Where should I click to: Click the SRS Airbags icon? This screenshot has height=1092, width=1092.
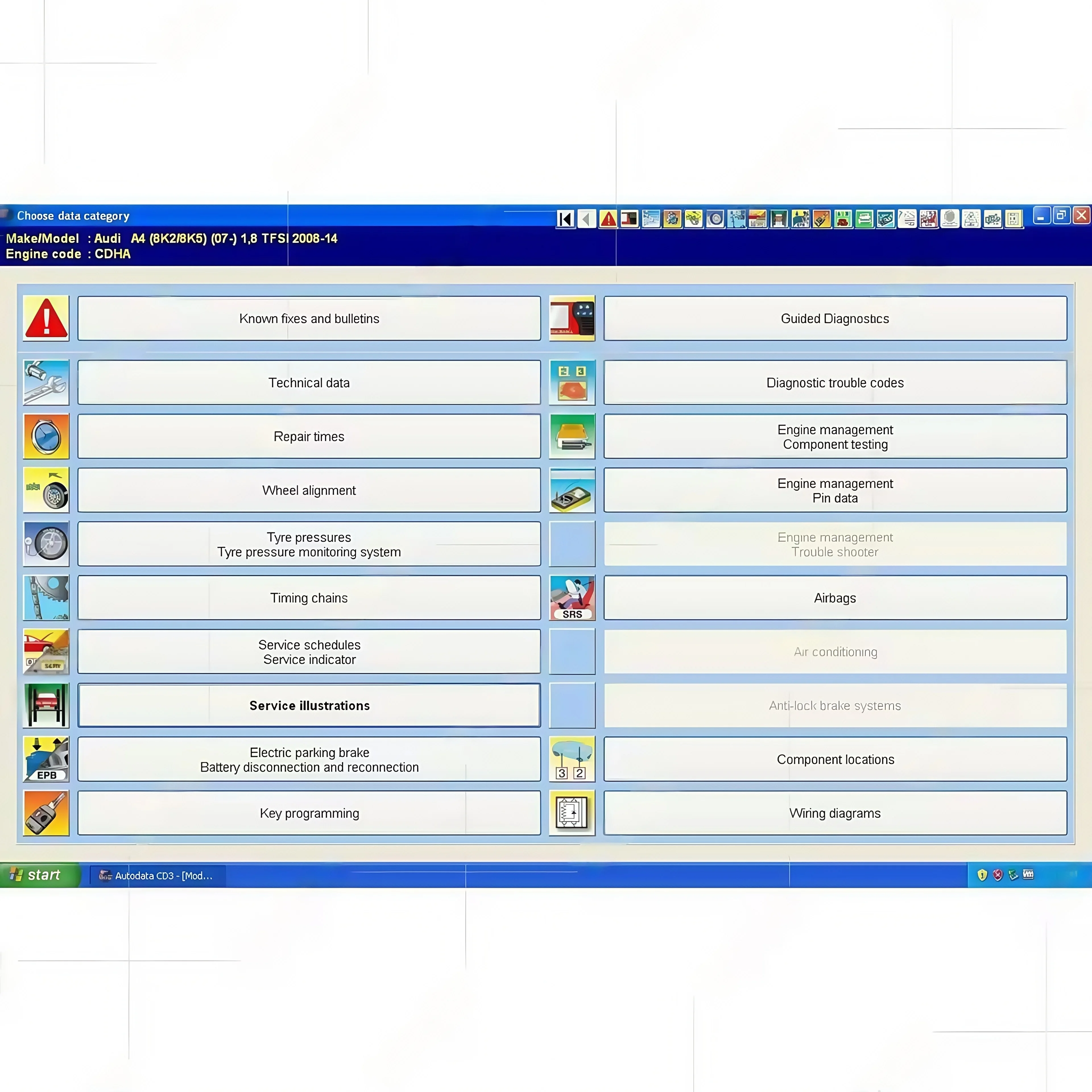(x=572, y=598)
